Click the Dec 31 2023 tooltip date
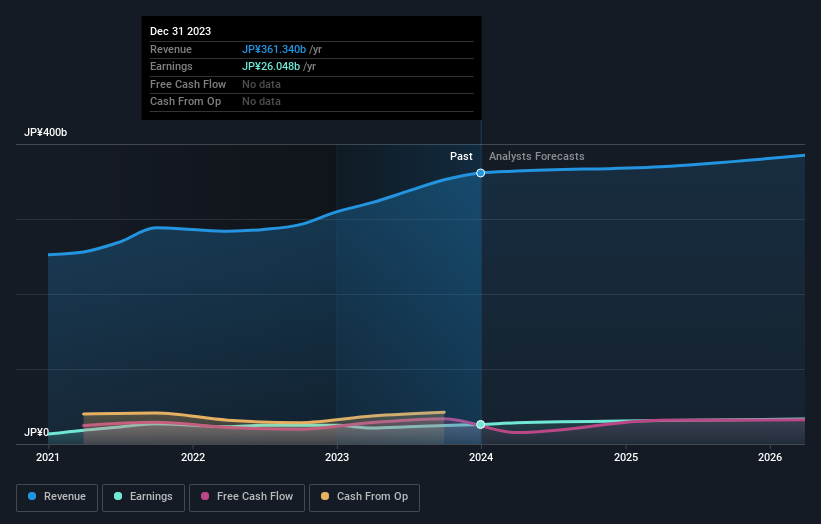The image size is (821, 524). 181,31
